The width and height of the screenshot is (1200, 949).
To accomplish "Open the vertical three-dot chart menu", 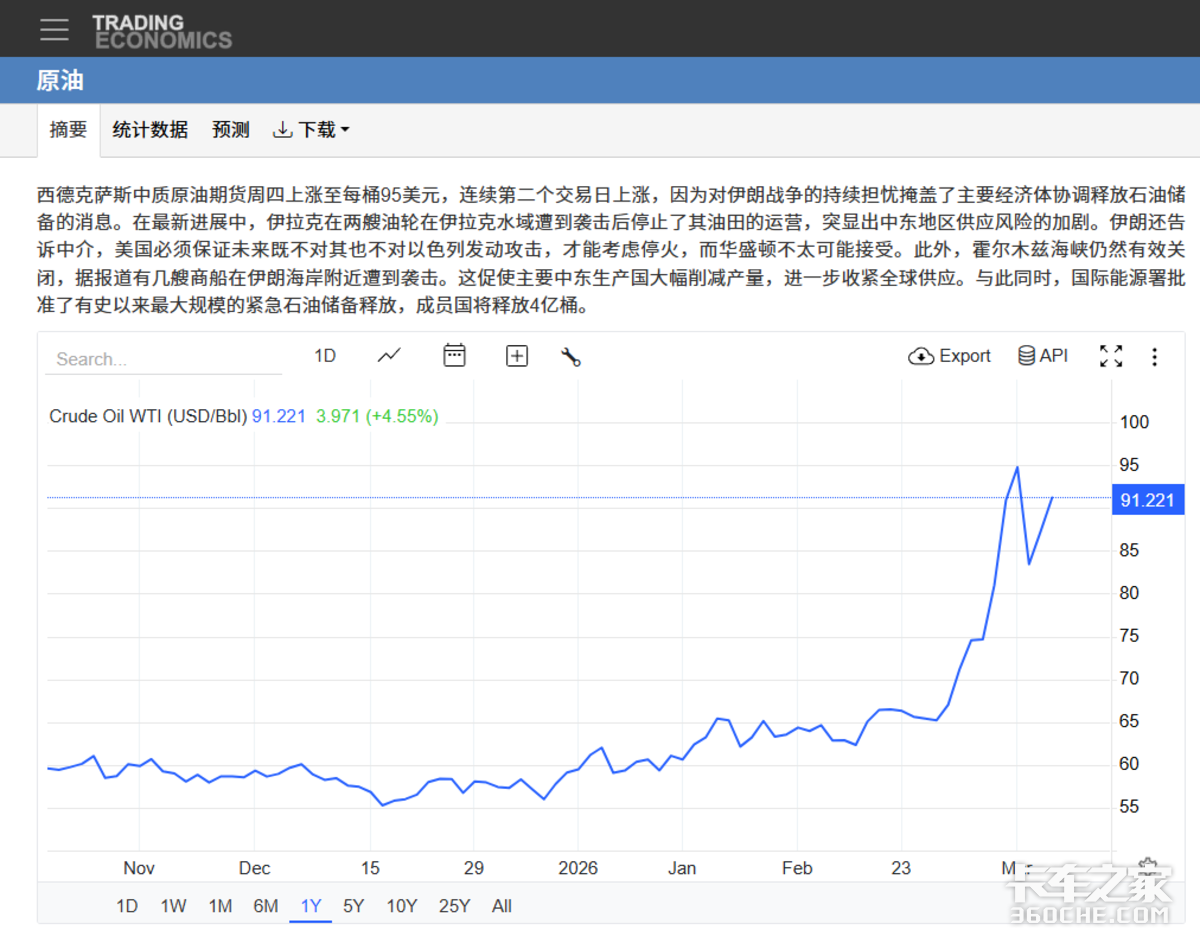I will click(x=1155, y=357).
